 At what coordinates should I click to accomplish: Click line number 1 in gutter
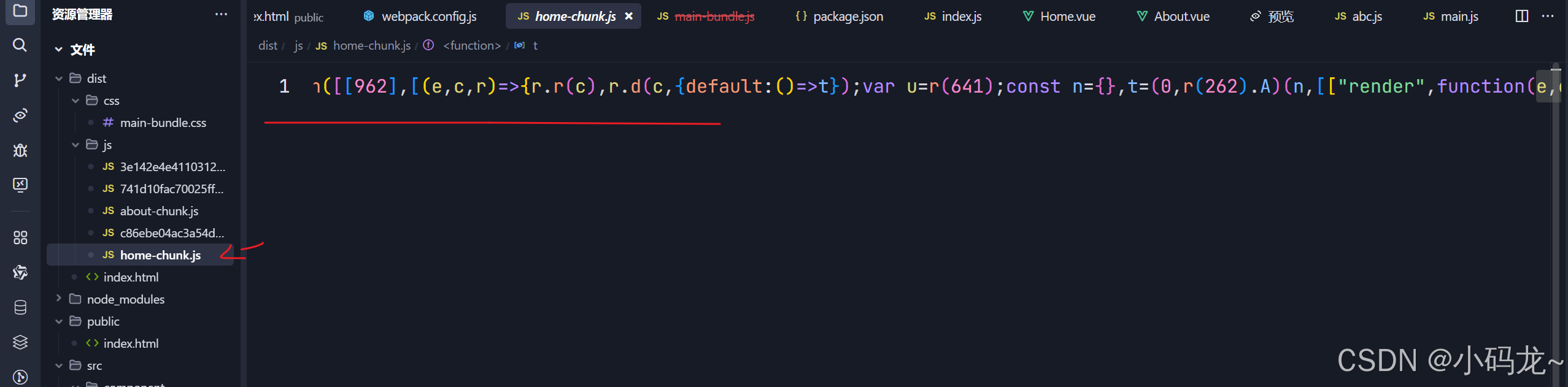click(284, 86)
